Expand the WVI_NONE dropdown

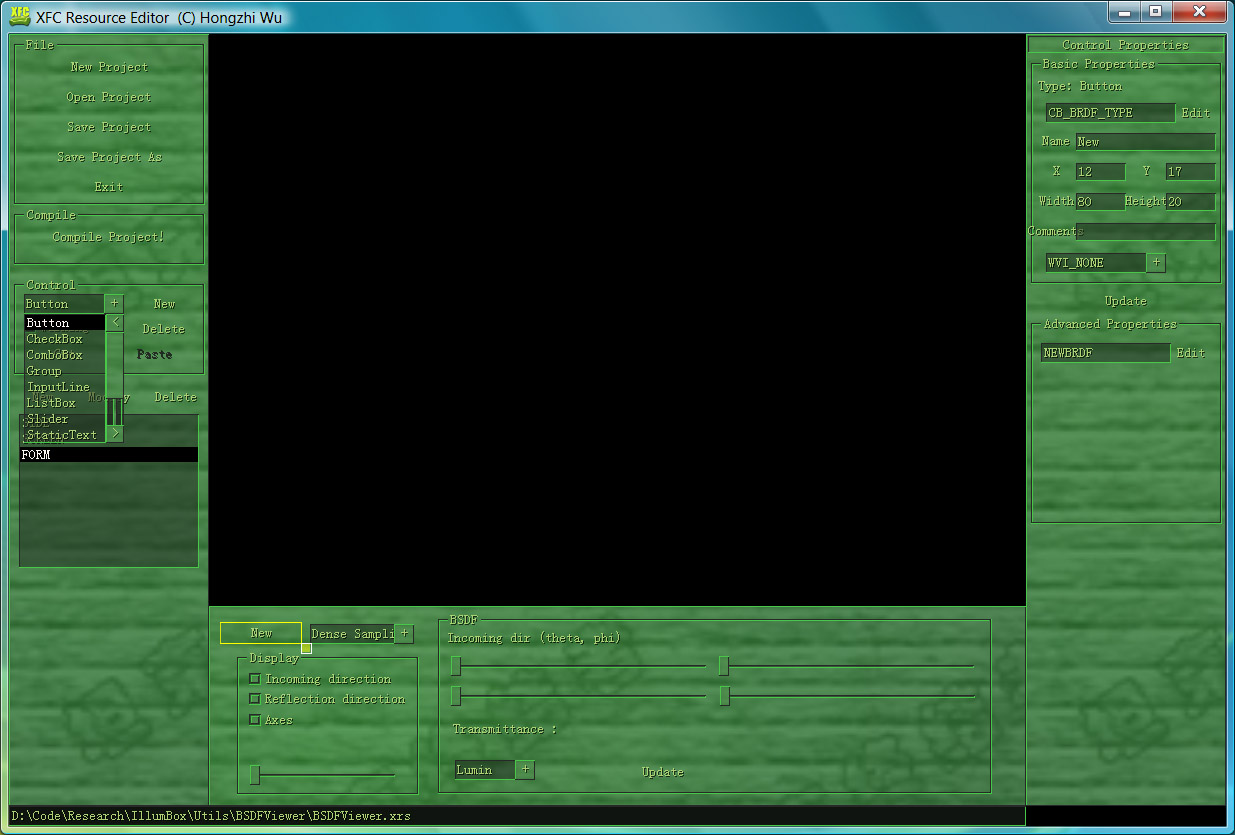(1156, 263)
